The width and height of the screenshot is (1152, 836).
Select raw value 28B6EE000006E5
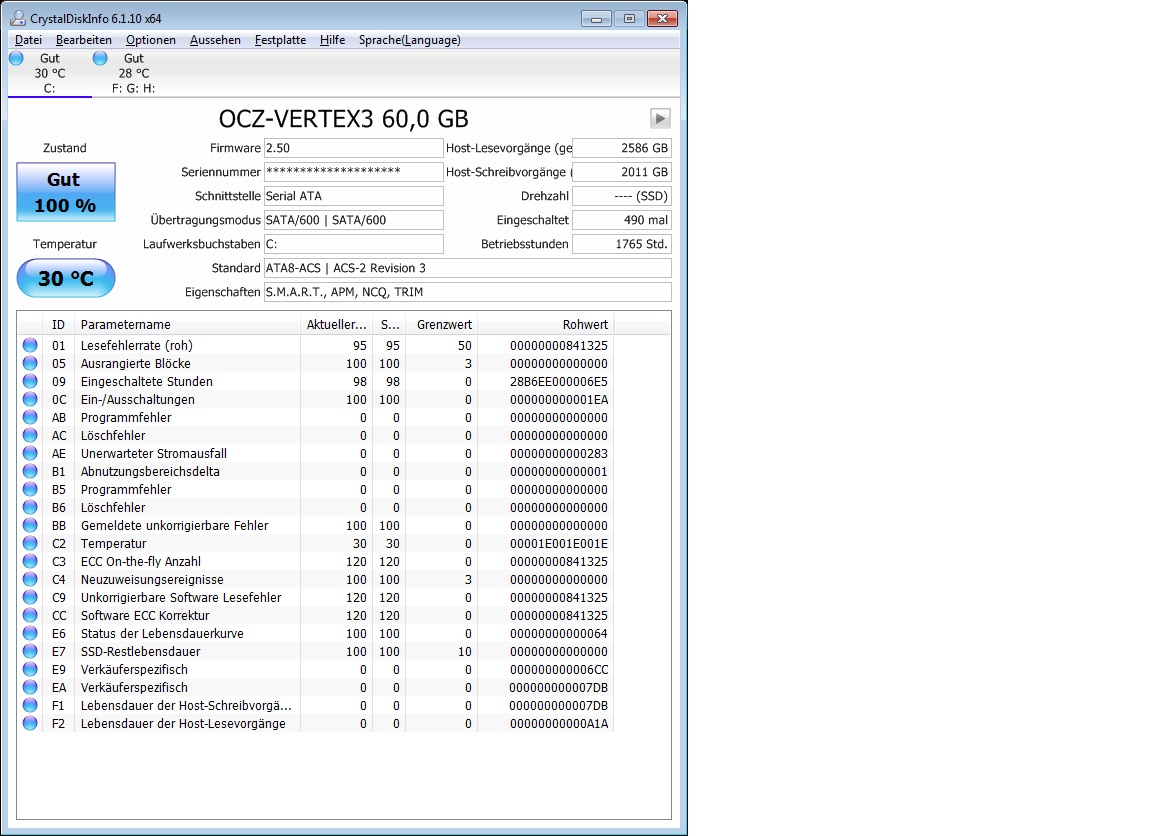pyautogui.click(x=558, y=381)
